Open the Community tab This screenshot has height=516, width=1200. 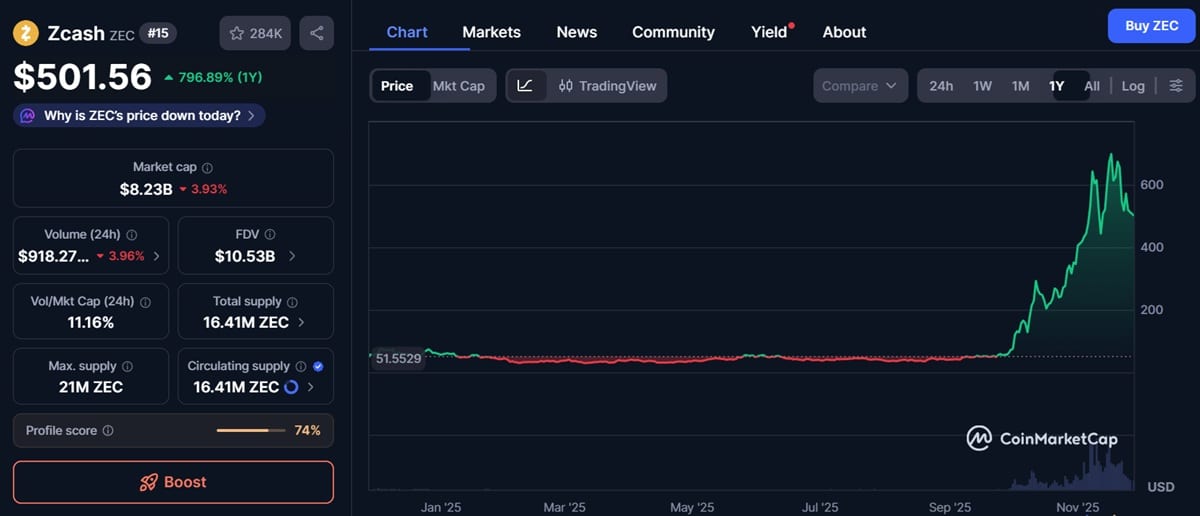point(673,32)
